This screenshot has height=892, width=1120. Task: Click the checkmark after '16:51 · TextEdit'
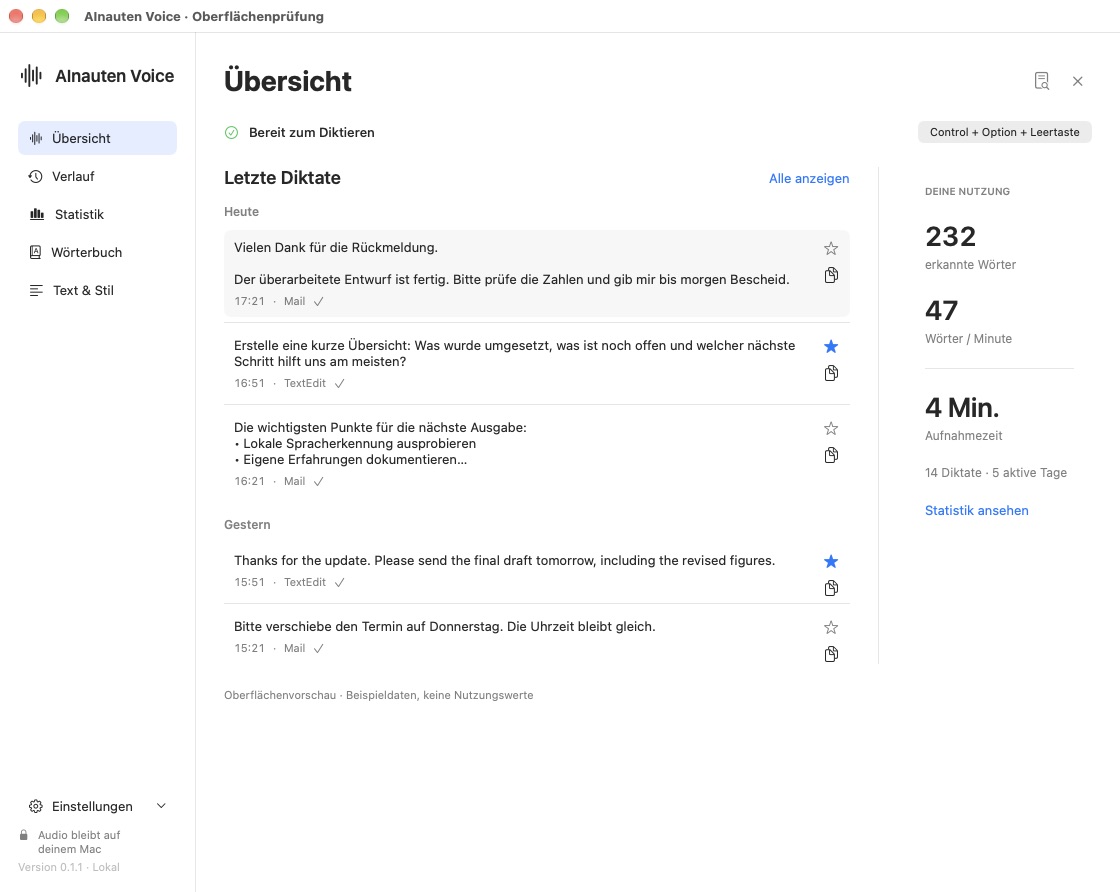click(x=339, y=384)
